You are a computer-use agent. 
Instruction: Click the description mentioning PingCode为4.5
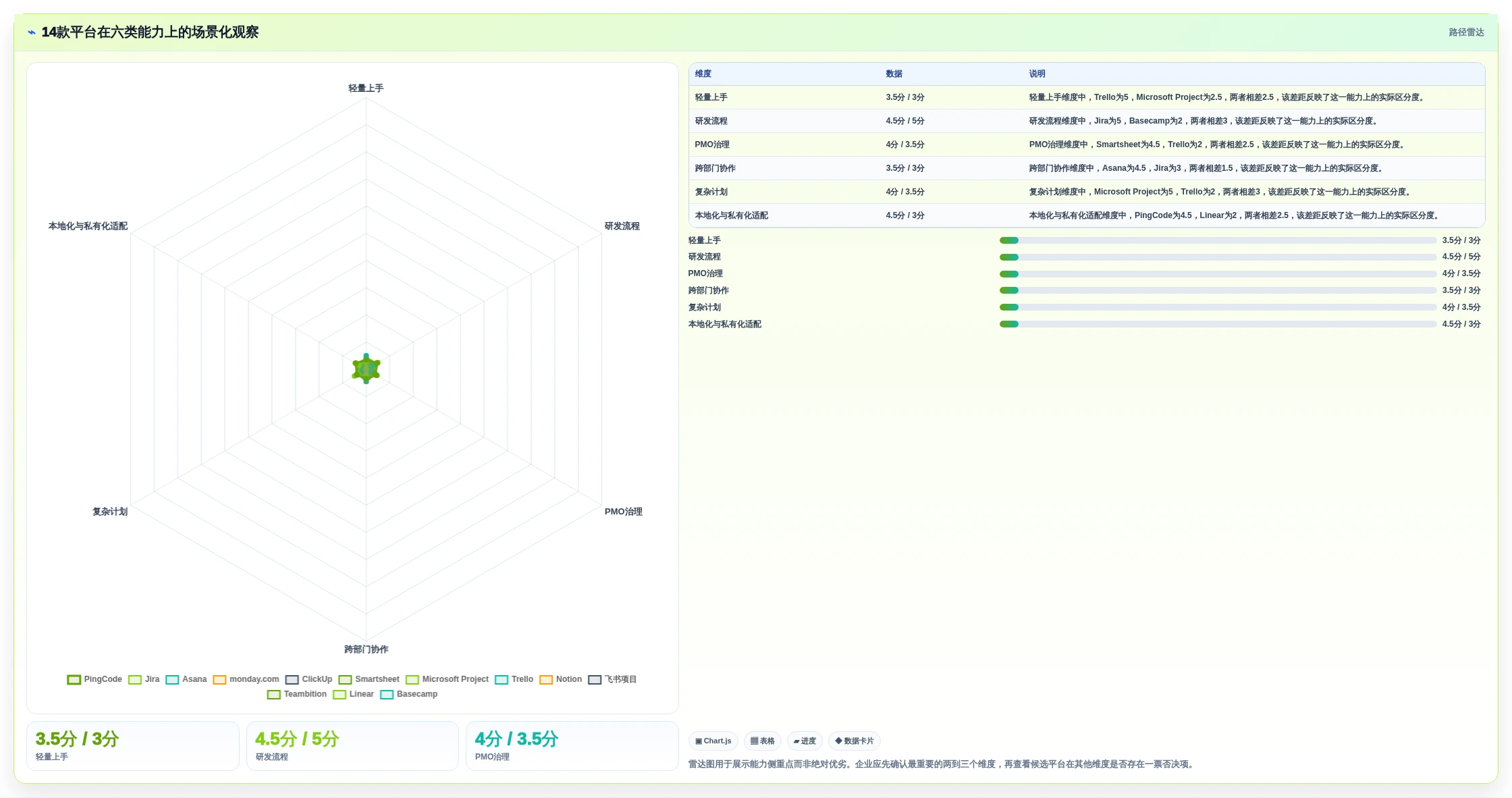[1235, 215]
